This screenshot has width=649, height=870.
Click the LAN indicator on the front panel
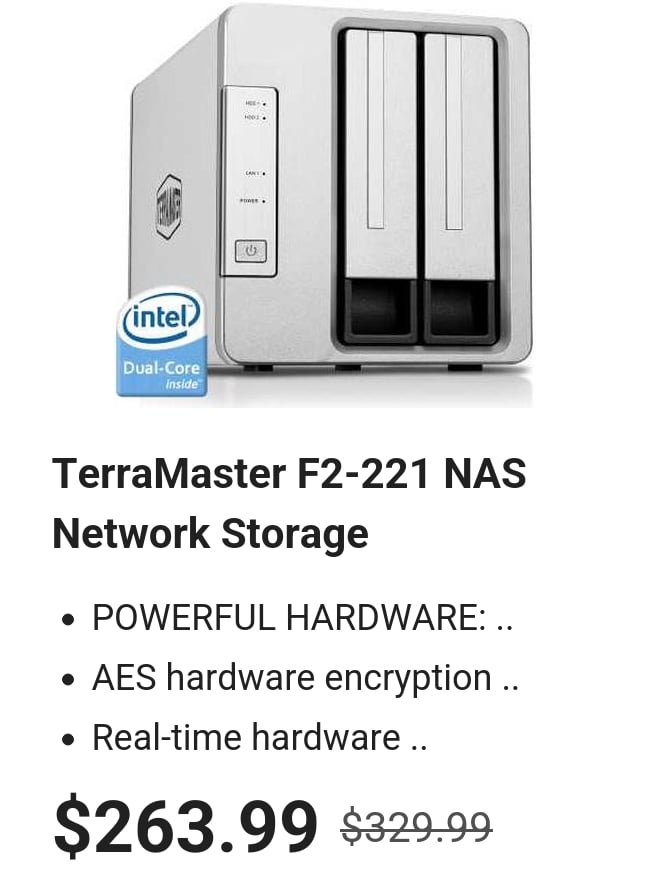pyautogui.click(x=255, y=174)
